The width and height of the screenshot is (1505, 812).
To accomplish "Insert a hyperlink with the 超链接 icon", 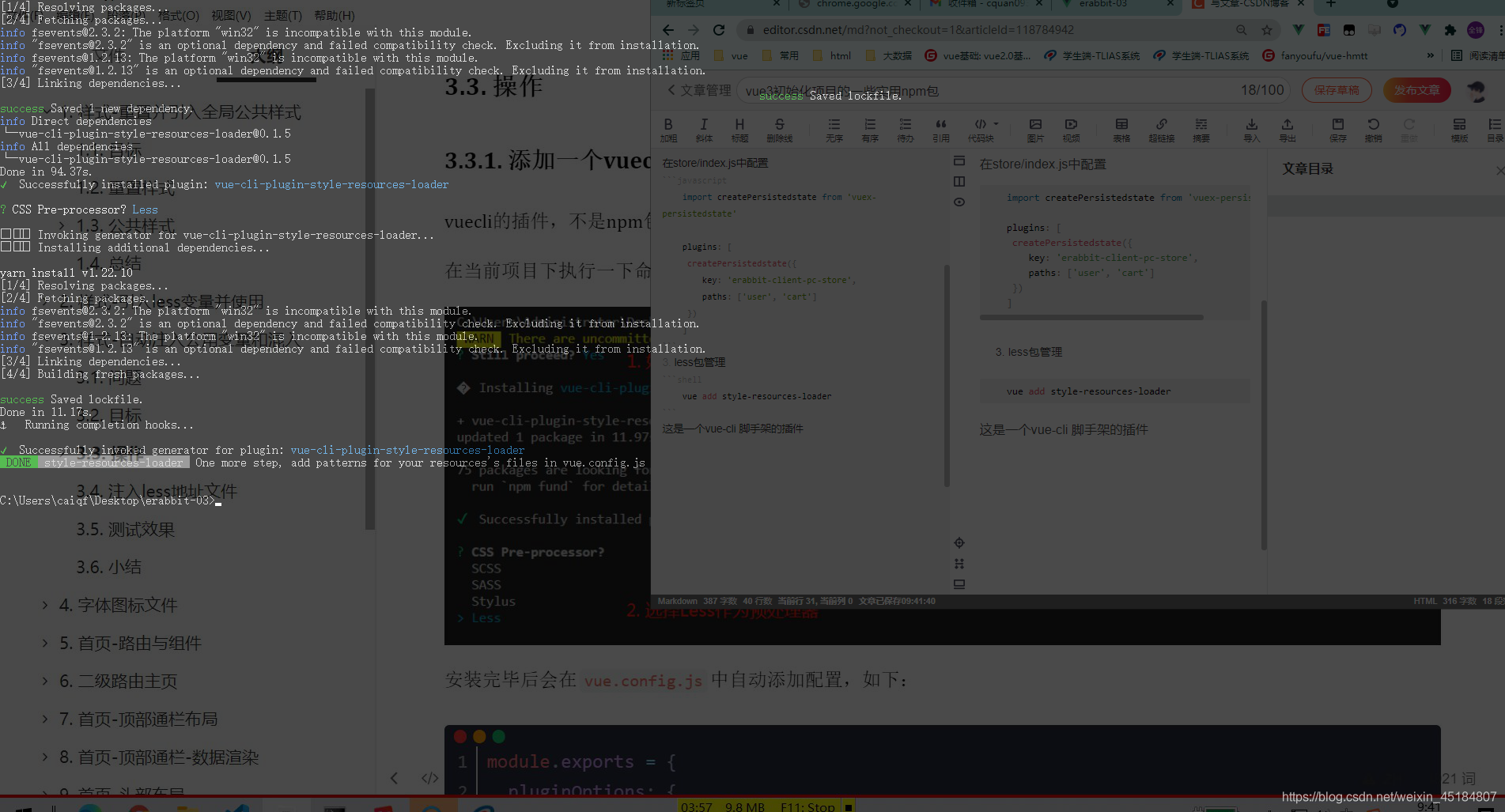I will point(1161,130).
